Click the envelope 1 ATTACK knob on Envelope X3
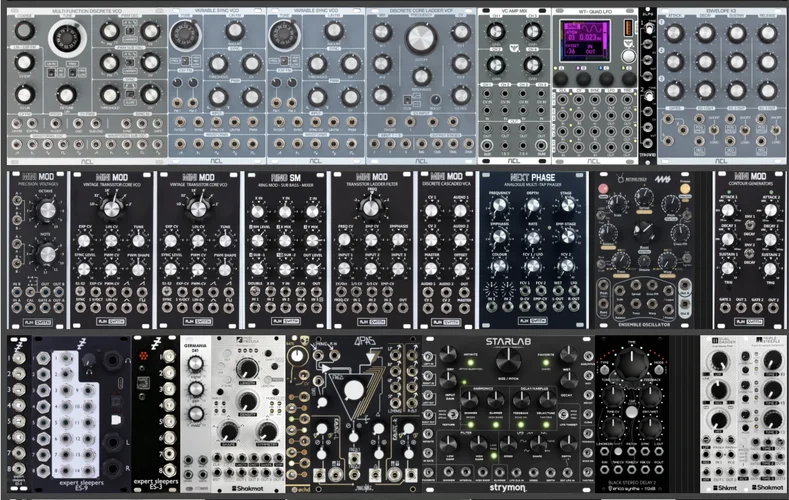The width and height of the screenshot is (789, 500). click(x=674, y=33)
